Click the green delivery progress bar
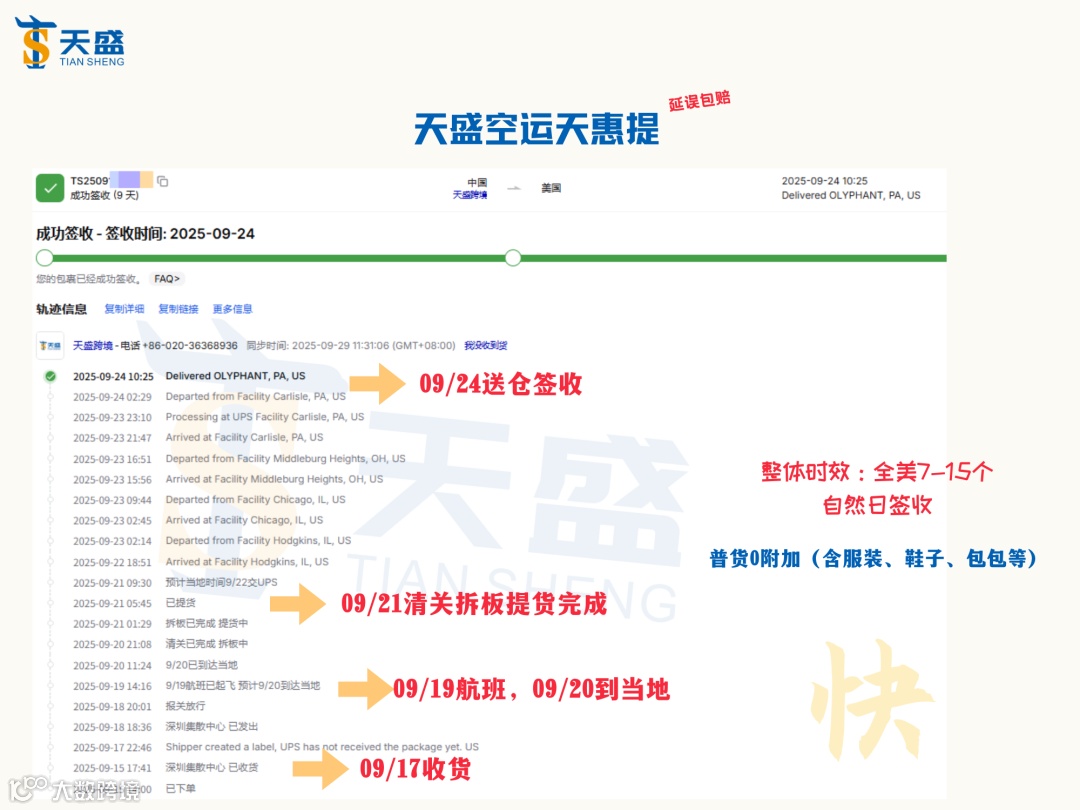The height and width of the screenshot is (810, 1080). [x=492, y=258]
